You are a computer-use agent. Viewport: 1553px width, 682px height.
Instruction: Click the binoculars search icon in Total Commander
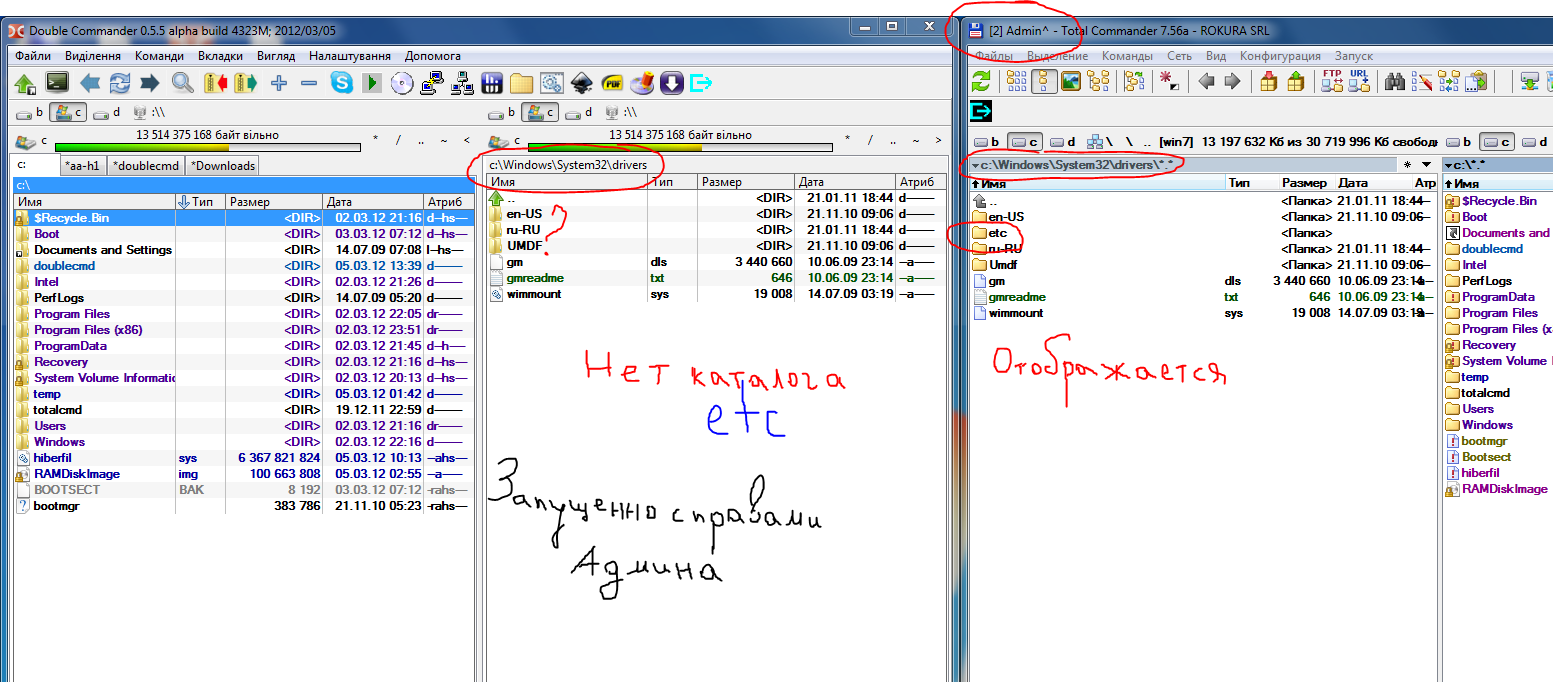(1395, 82)
